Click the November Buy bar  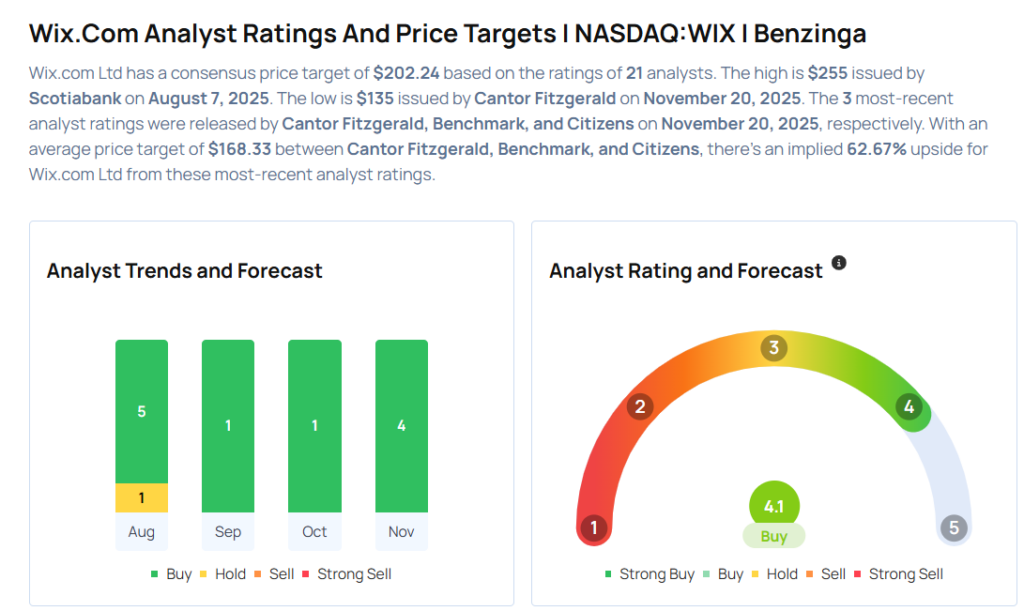401,426
